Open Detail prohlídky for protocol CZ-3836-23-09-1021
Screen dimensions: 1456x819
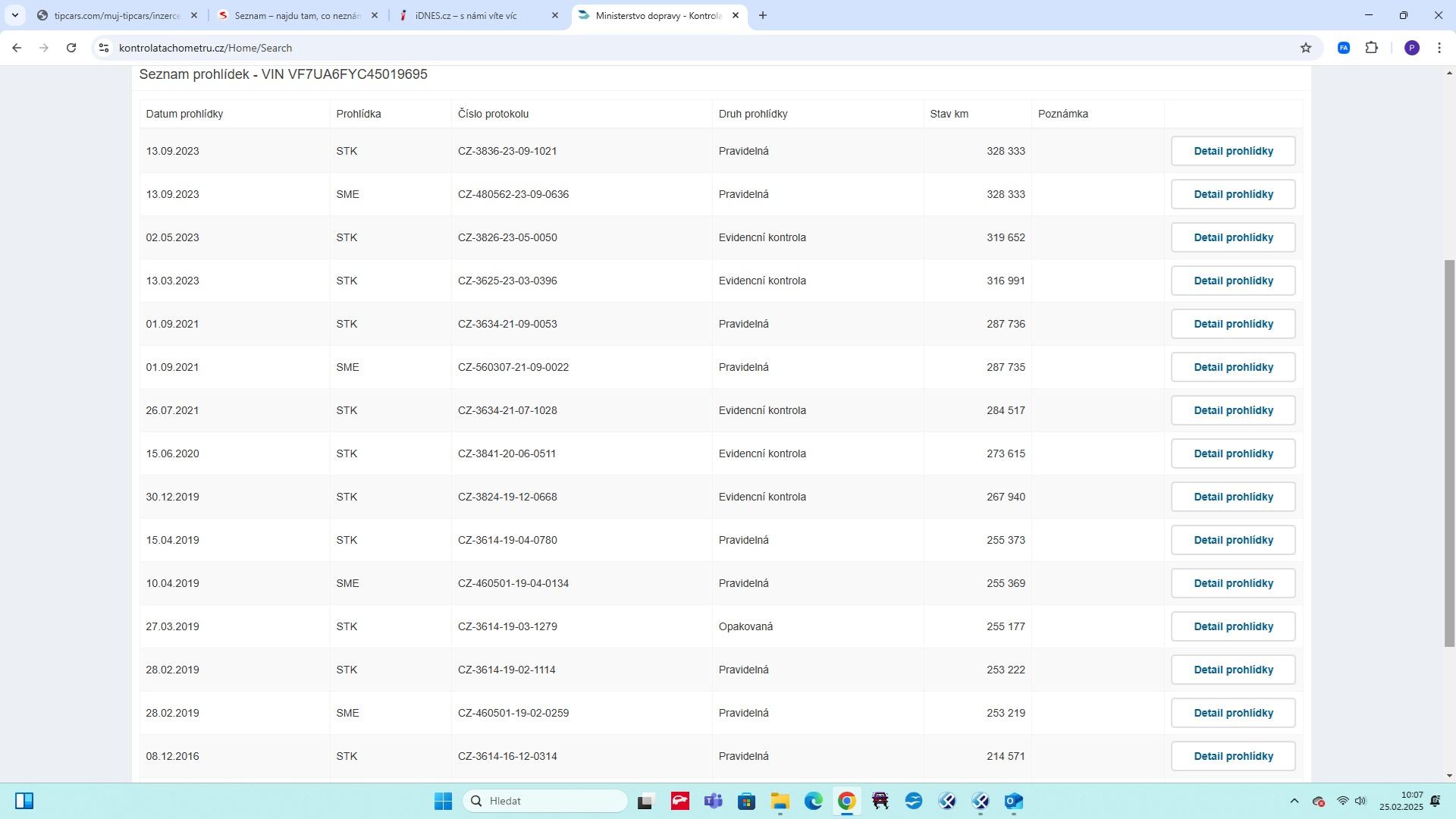[x=1232, y=151]
